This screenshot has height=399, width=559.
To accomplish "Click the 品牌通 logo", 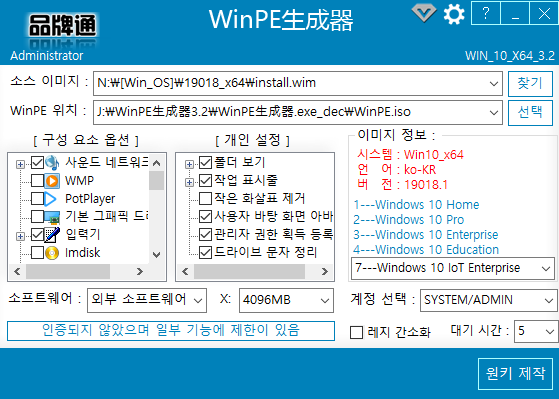I will pyautogui.click(x=62, y=26).
